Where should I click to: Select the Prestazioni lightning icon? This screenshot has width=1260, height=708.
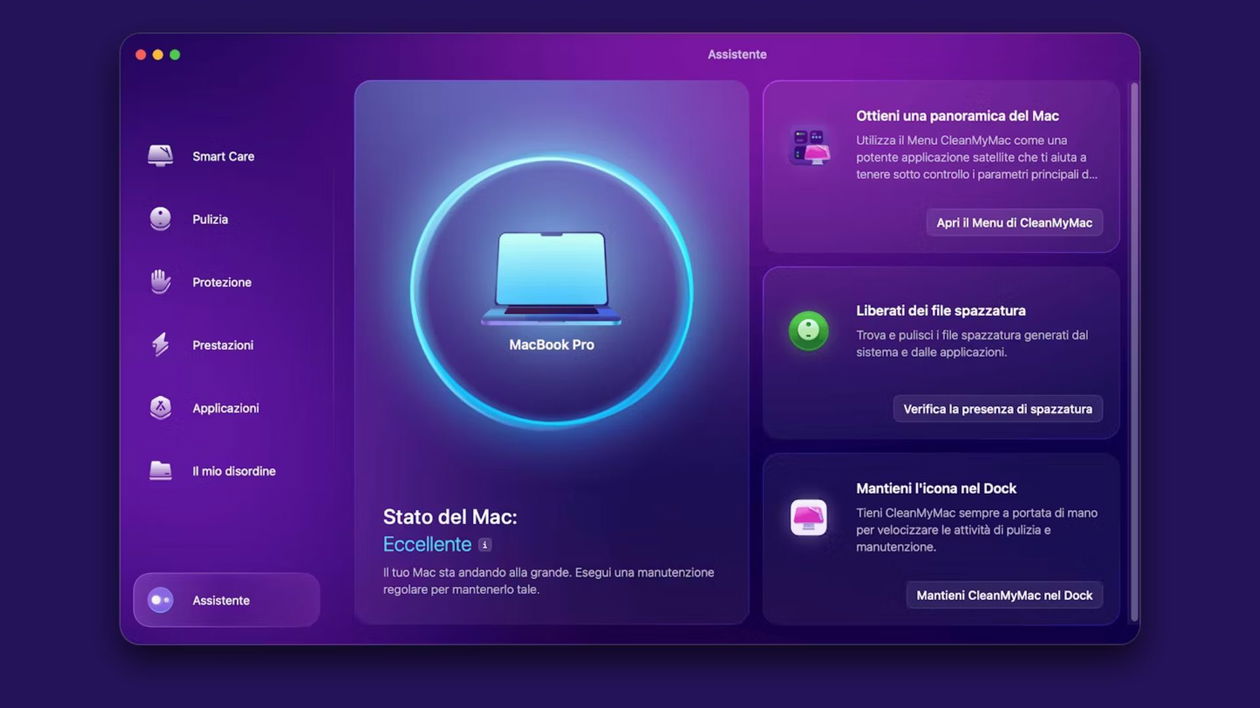[160, 344]
